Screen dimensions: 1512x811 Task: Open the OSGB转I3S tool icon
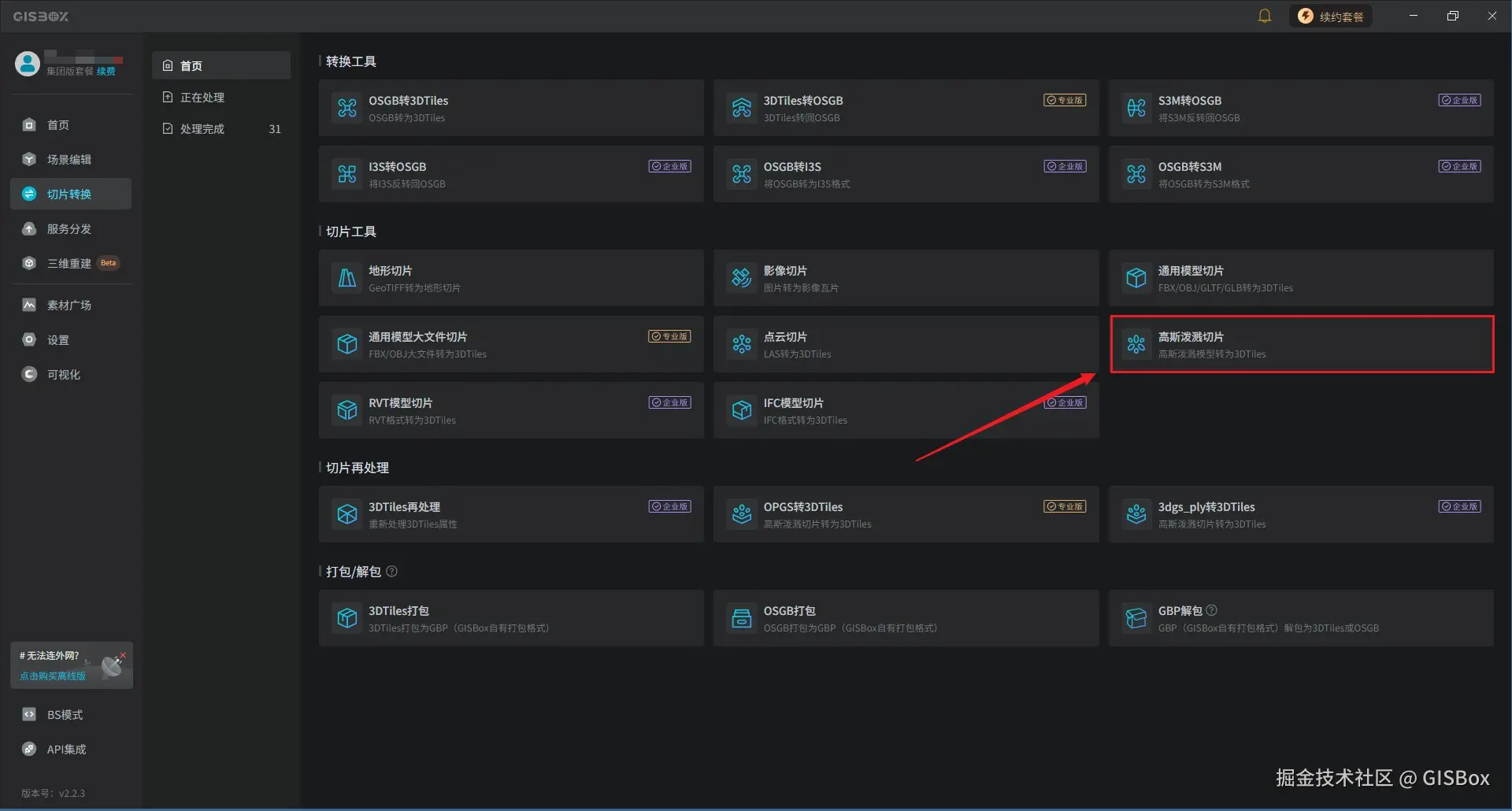point(742,174)
